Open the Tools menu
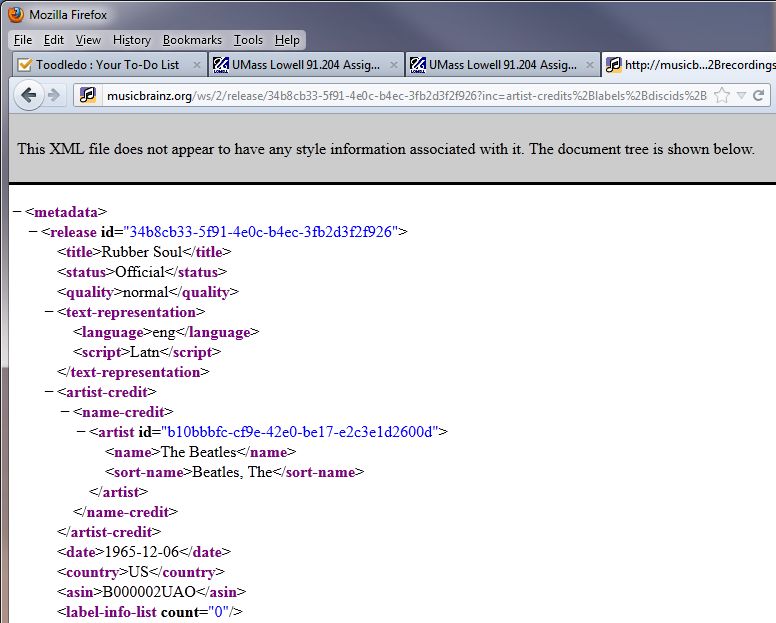This screenshot has height=623, width=776. click(x=248, y=40)
